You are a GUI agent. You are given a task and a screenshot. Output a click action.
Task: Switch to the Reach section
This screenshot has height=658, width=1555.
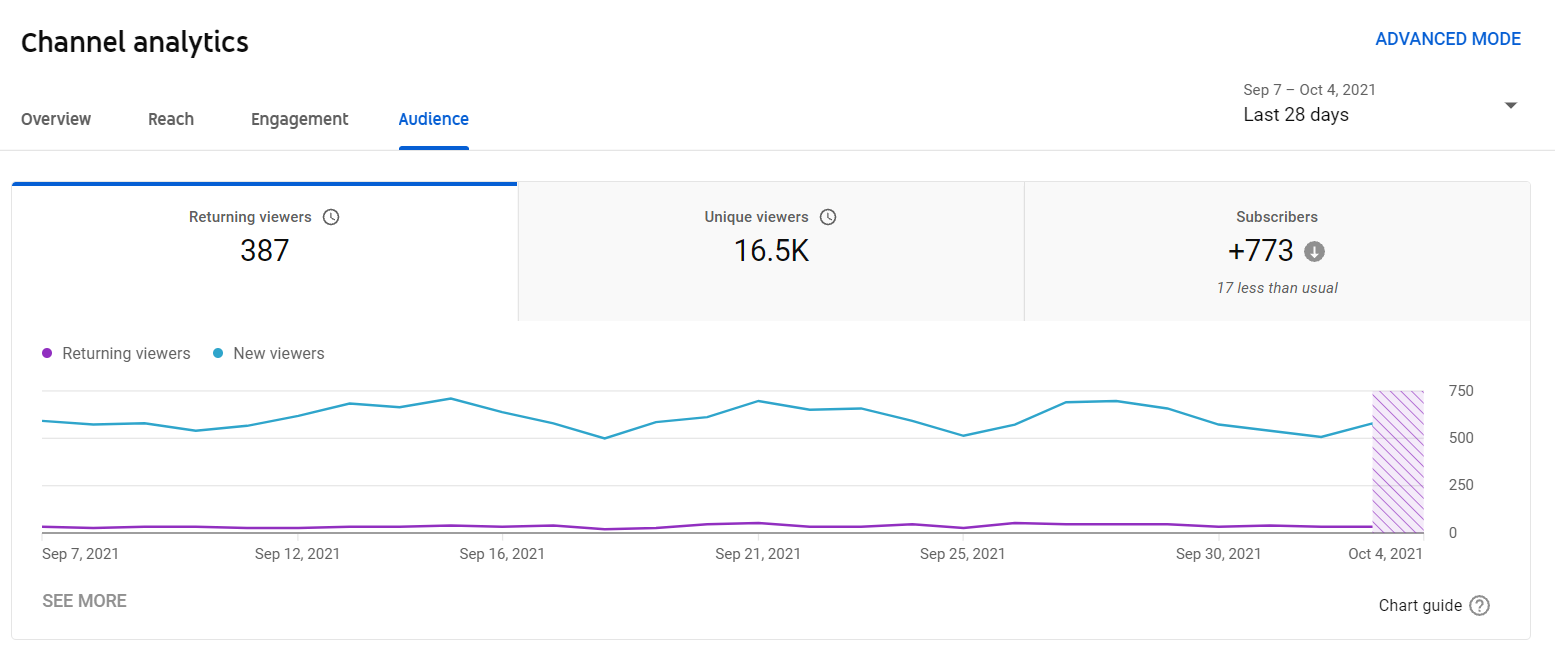(x=170, y=119)
